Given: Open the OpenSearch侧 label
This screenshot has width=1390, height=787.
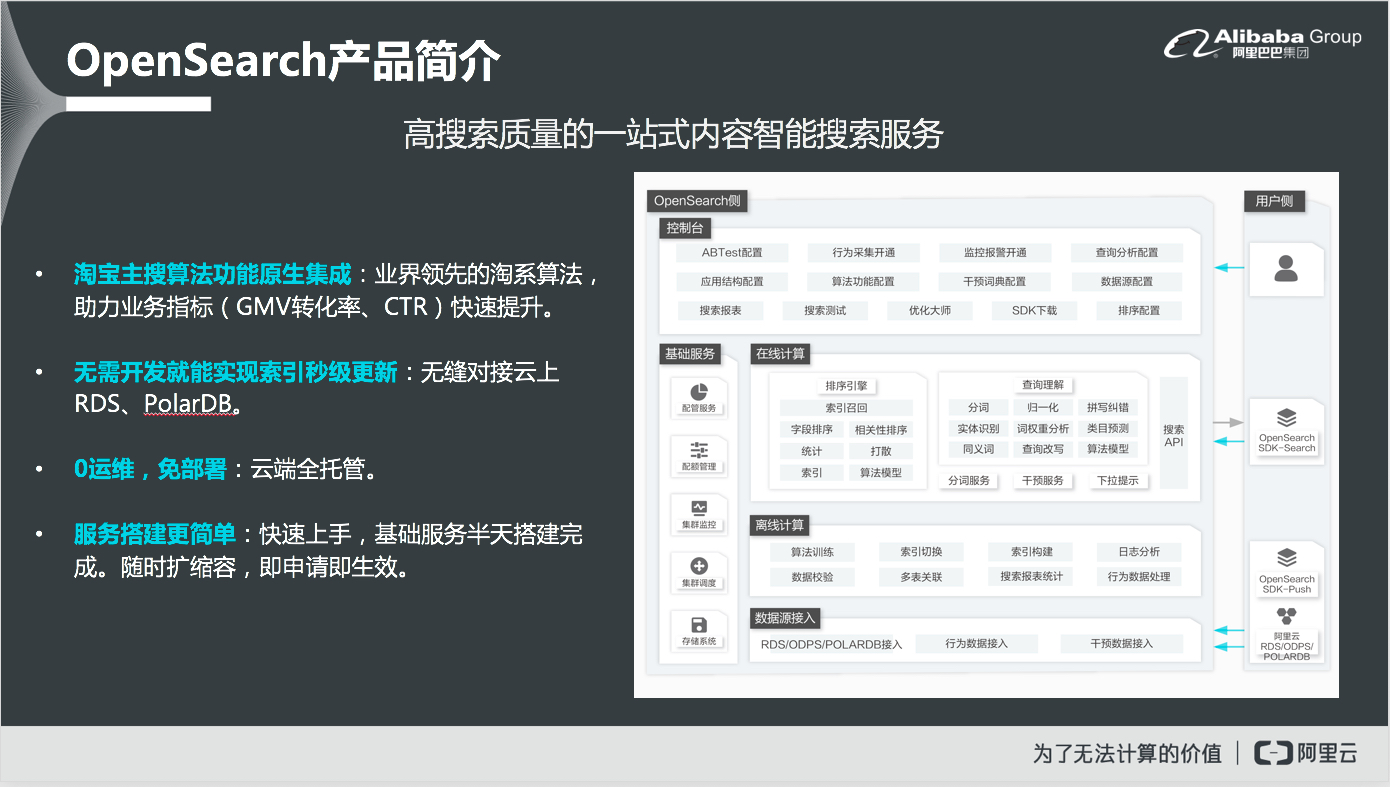Looking at the screenshot, I should 697,201.
